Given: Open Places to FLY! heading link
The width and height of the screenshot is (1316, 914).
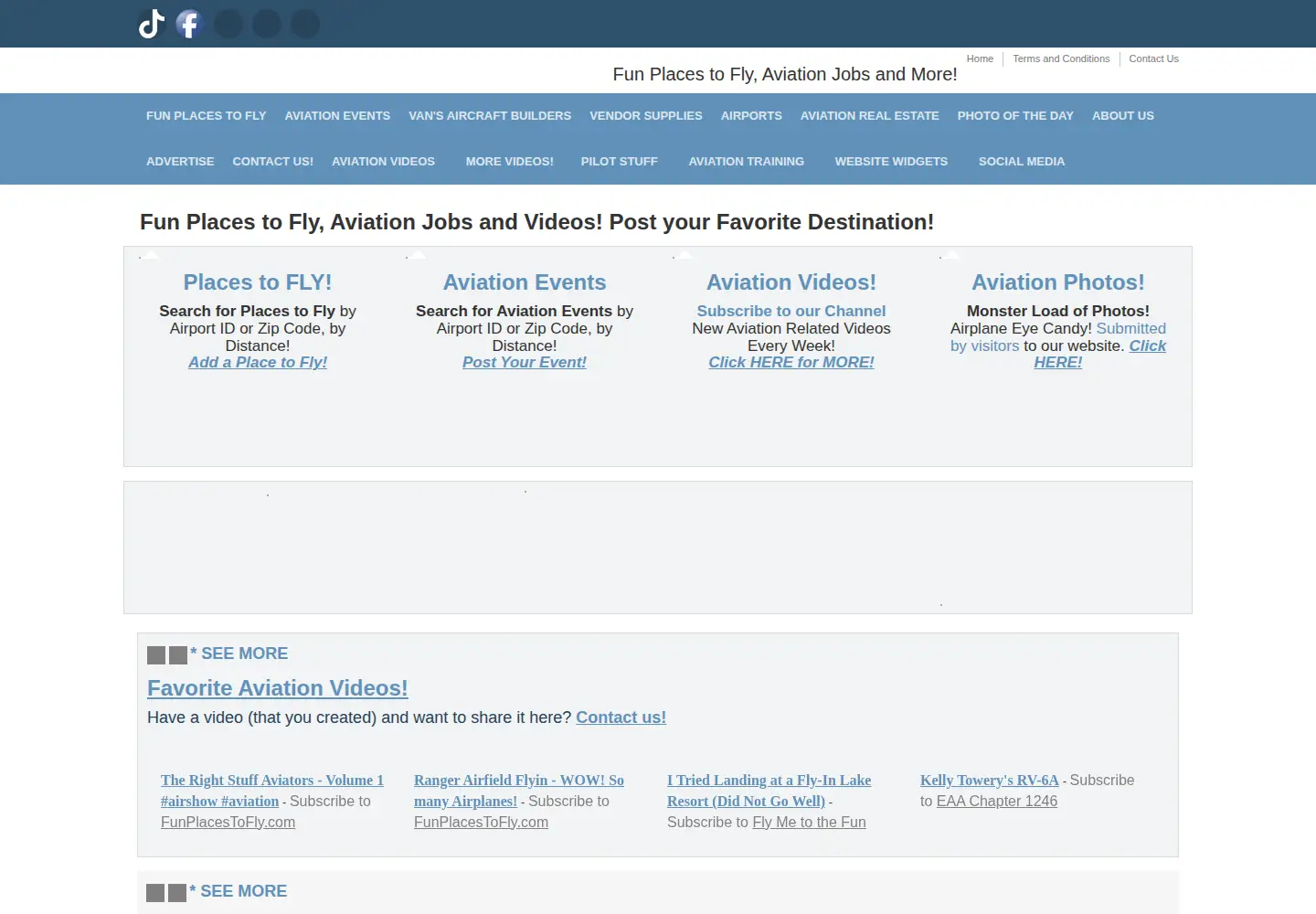Looking at the screenshot, I should [258, 282].
